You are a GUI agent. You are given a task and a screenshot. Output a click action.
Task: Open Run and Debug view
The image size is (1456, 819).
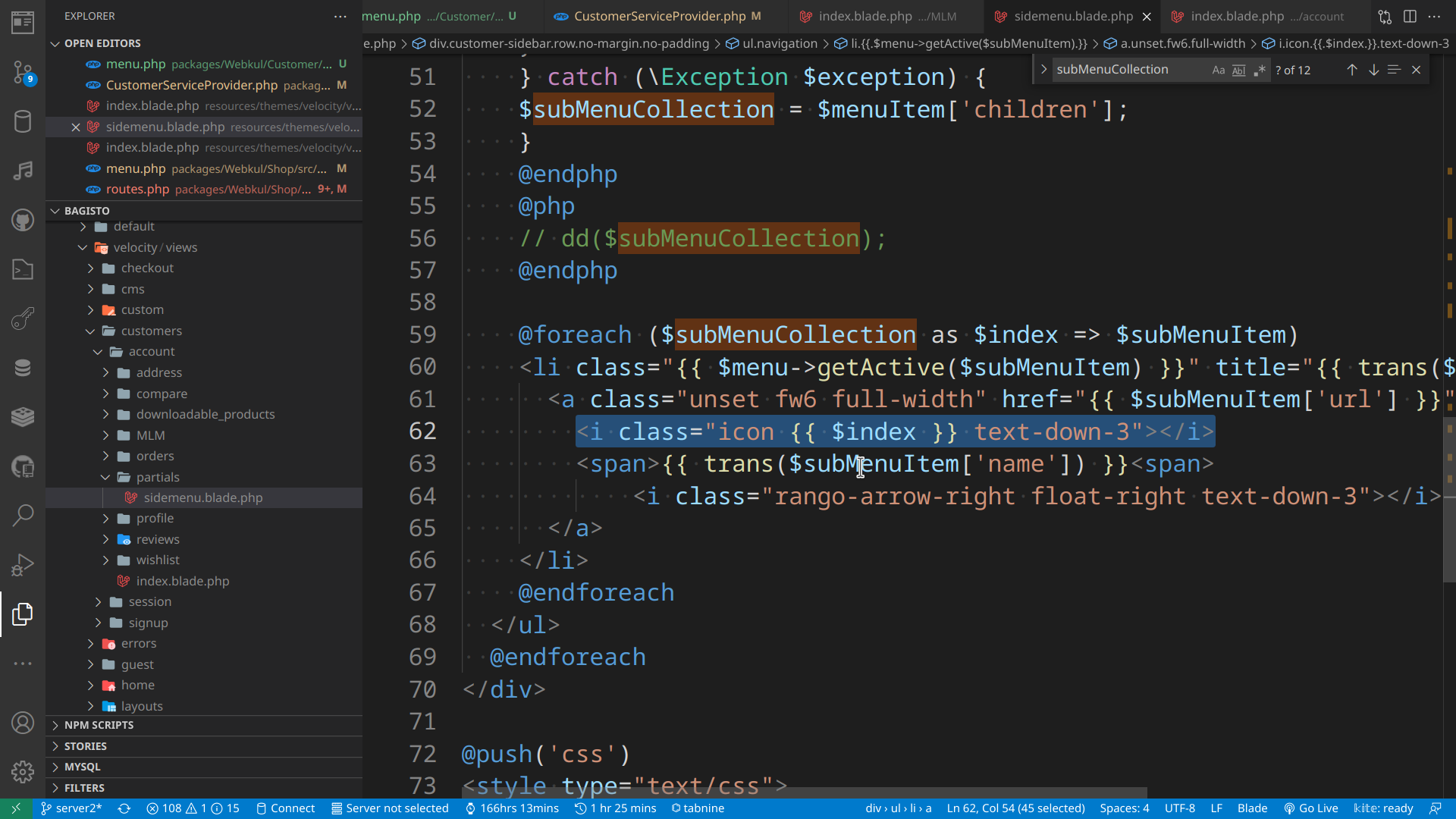tap(23, 565)
